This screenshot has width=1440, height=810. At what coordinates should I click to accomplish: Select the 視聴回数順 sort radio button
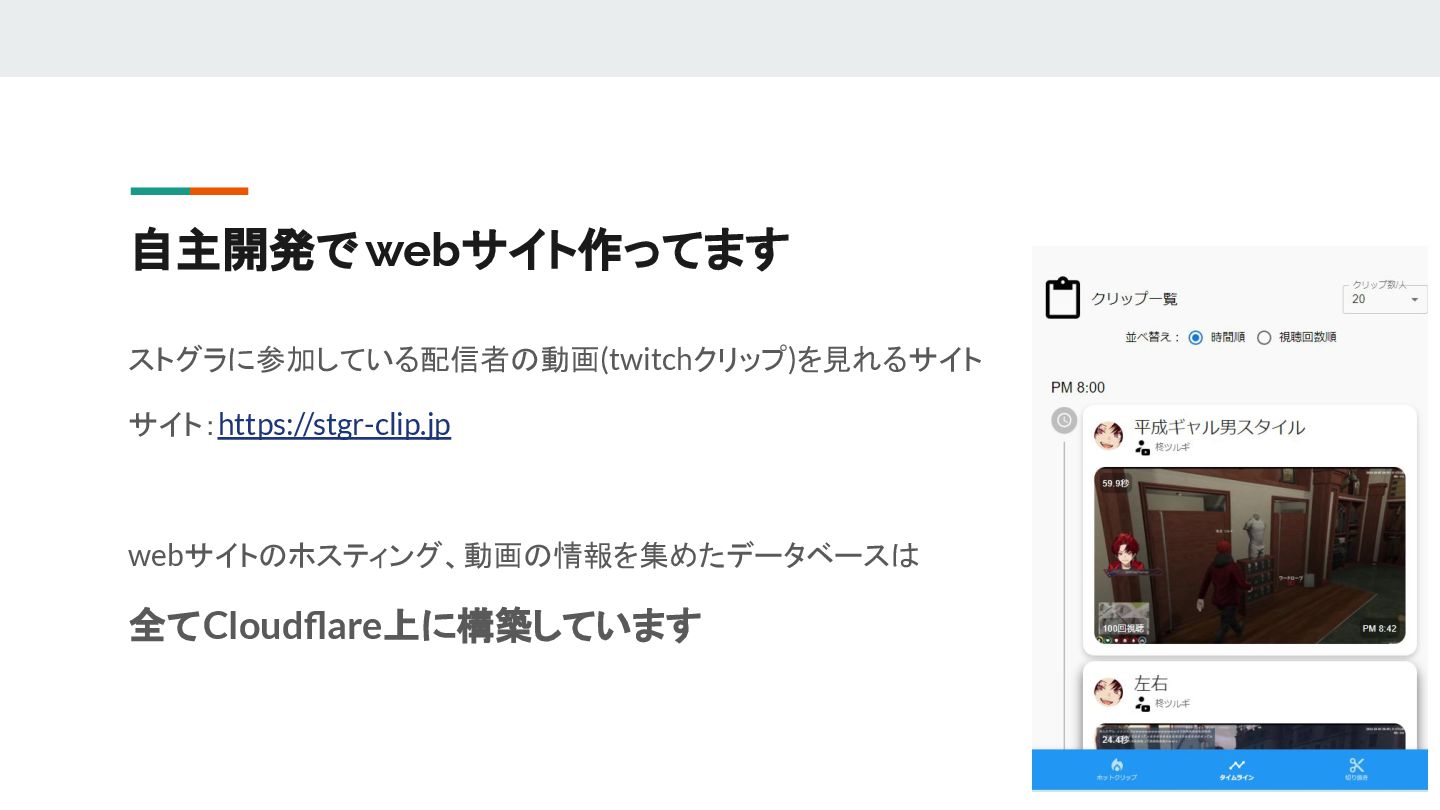coord(1264,338)
